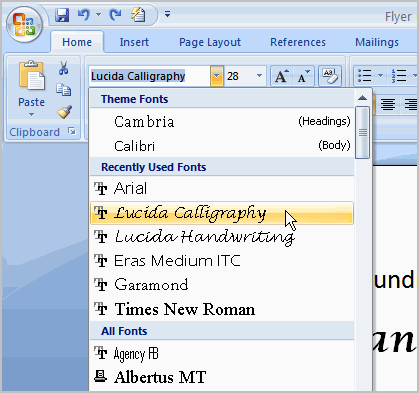Open the Clipboard dialog launcher

point(72,131)
